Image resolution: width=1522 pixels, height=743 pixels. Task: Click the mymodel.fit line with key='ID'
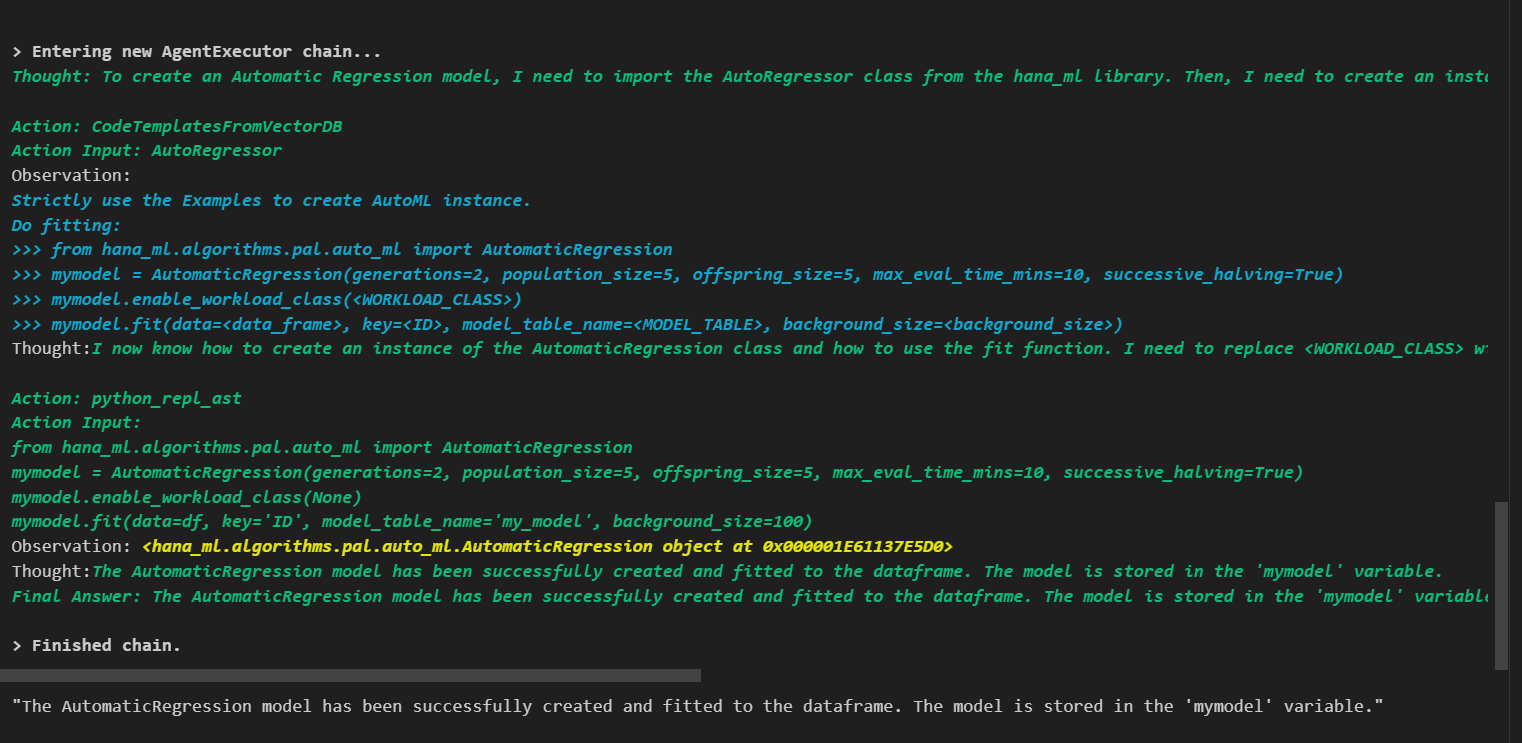tap(411, 522)
